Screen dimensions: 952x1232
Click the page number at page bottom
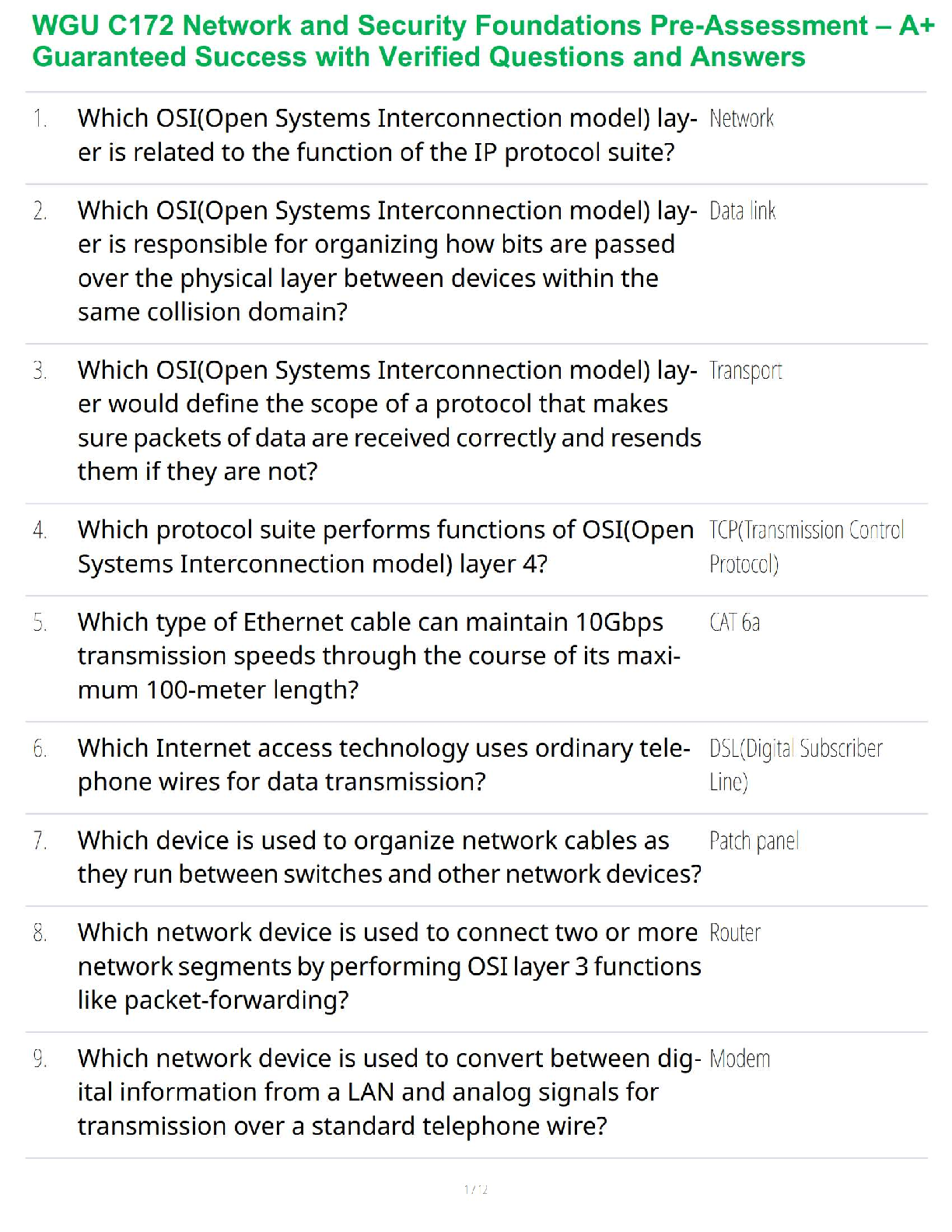point(476,1189)
